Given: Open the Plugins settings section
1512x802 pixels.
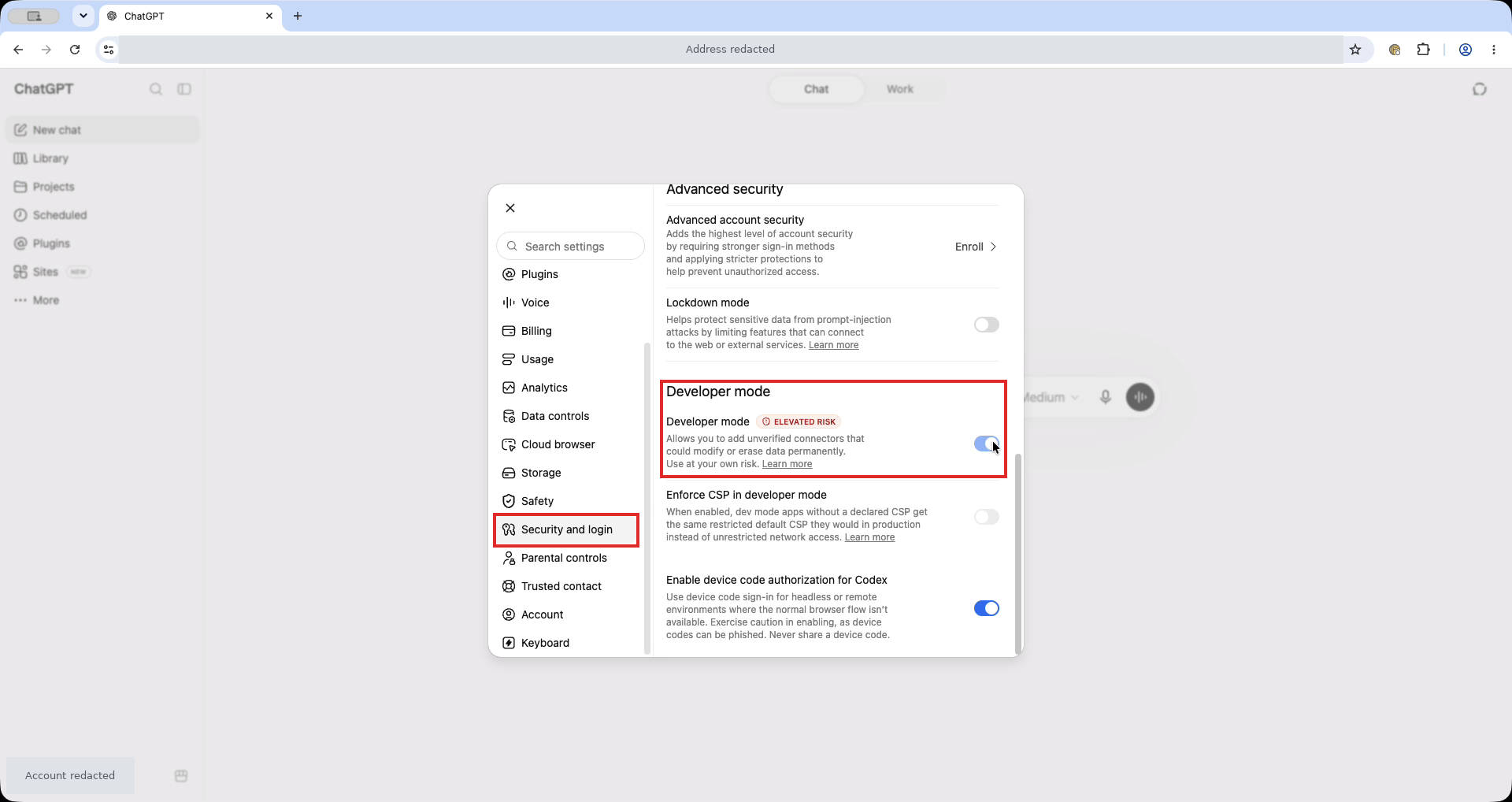Looking at the screenshot, I should tap(569, 274).
